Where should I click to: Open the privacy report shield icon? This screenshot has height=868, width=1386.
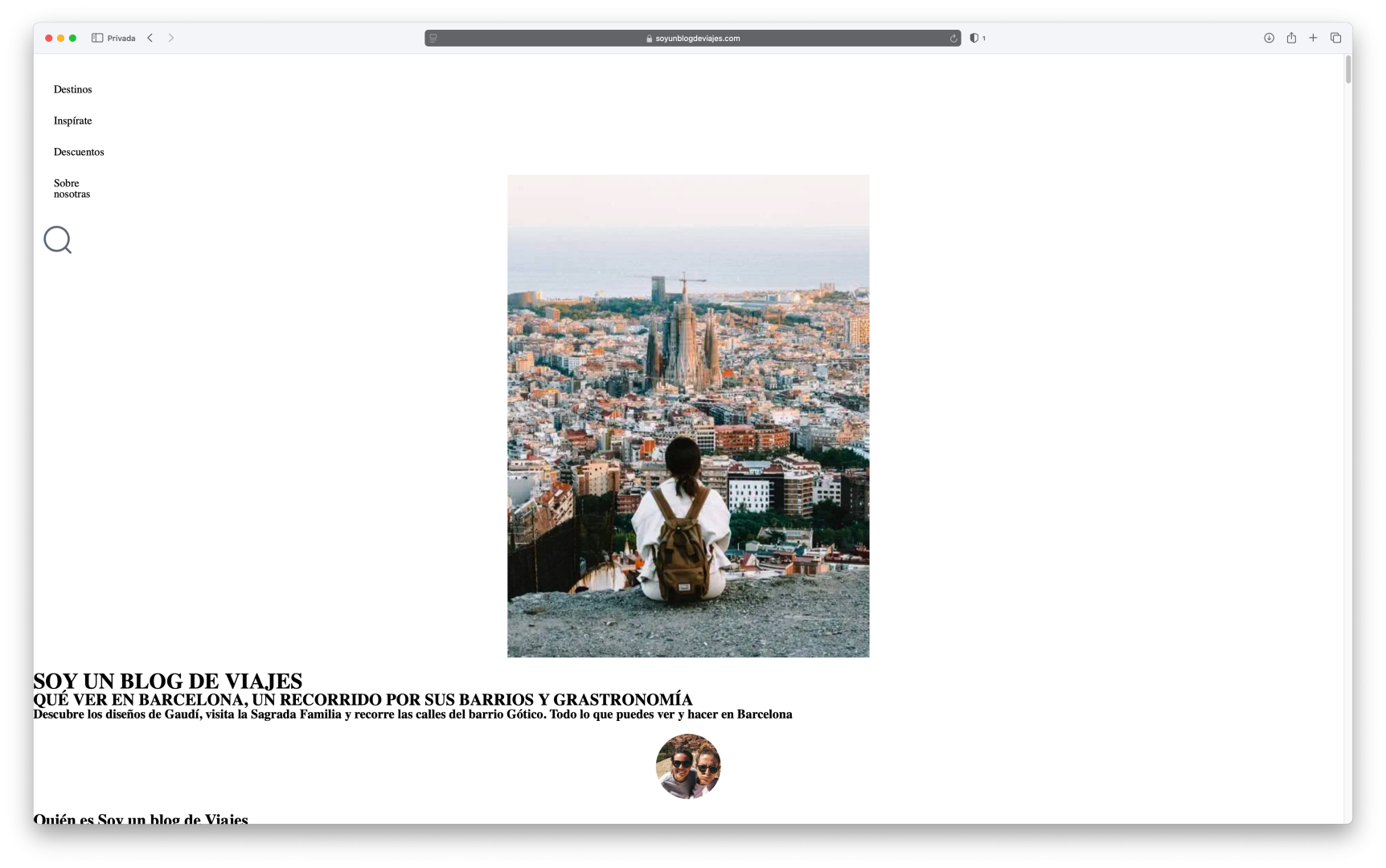click(974, 38)
